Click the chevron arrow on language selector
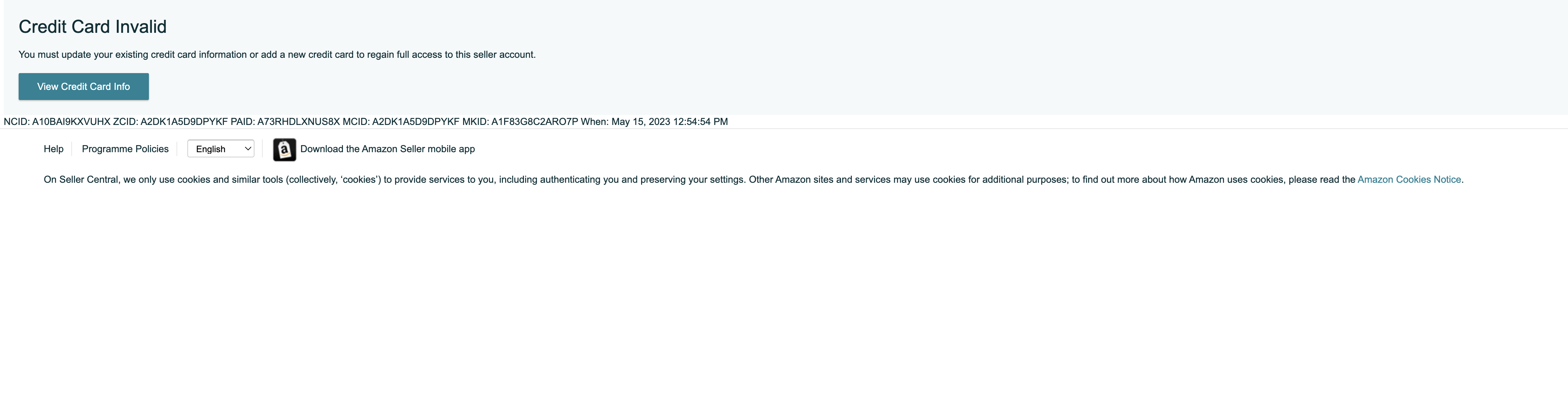Screen dimensions: 1568x417 pyautogui.click(x=248, y=149)
